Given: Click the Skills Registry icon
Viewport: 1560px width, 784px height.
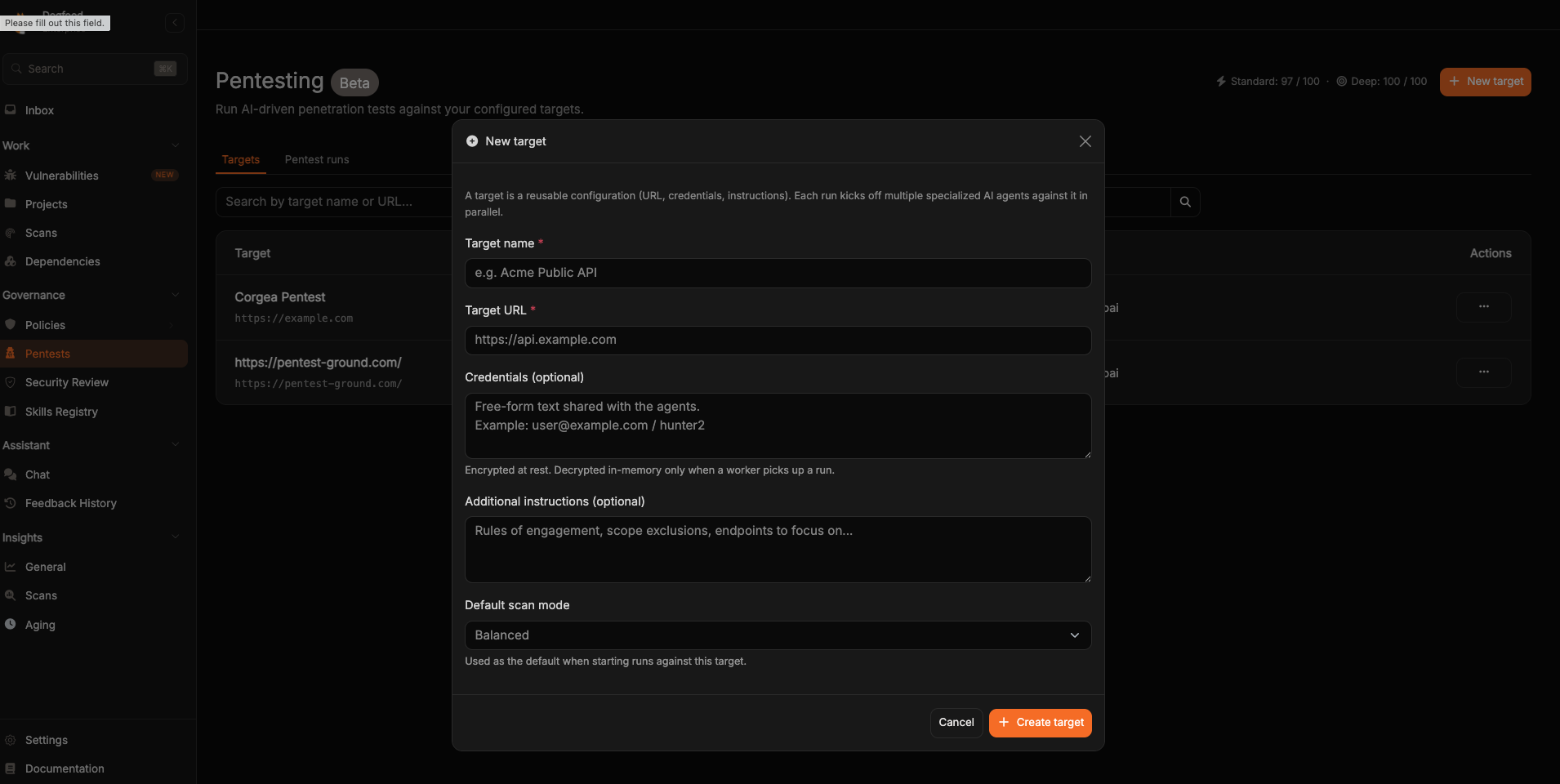Looking at the screenshot, I should tap(10, 411).
